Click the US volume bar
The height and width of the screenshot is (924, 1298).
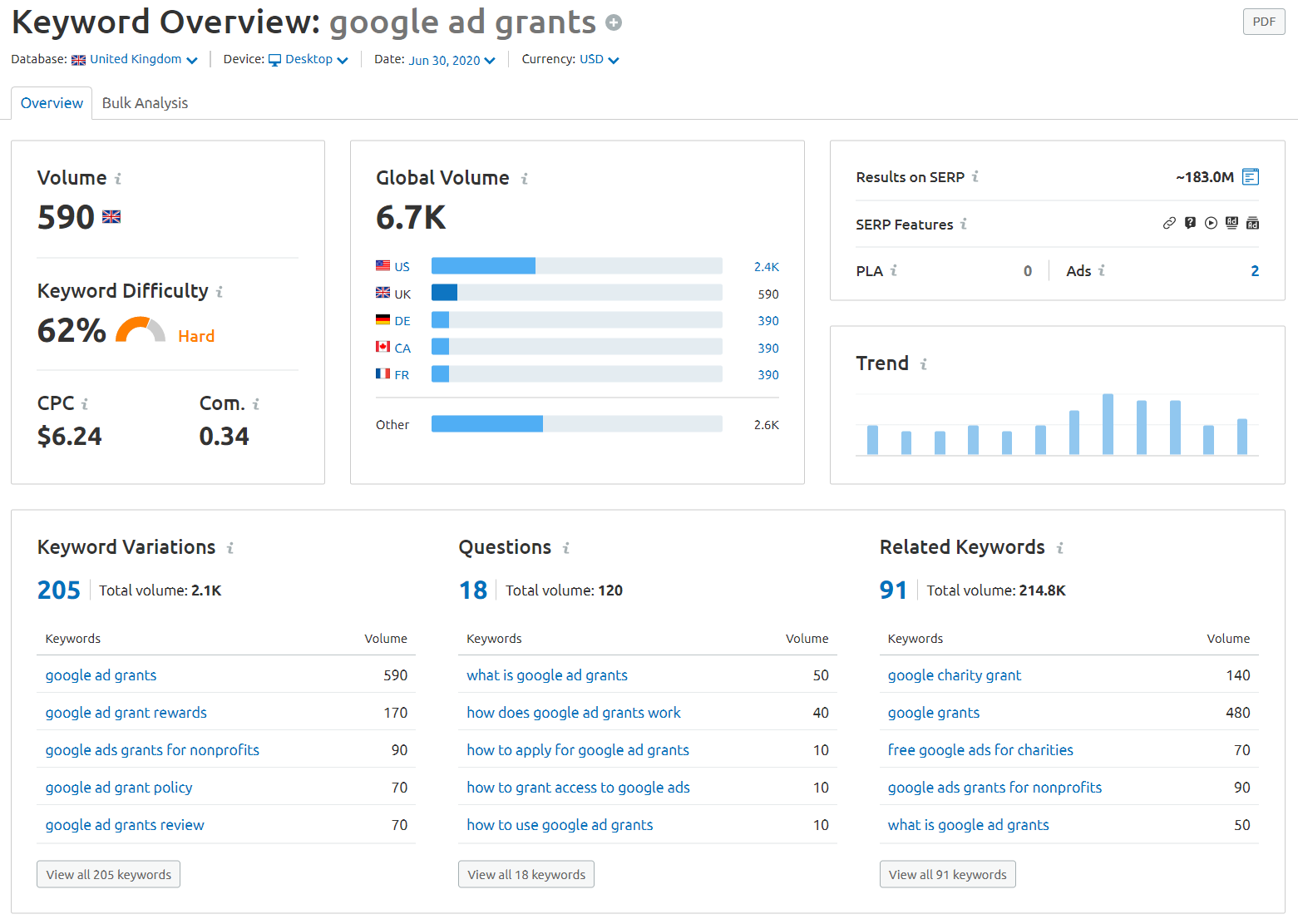point(576,266)
